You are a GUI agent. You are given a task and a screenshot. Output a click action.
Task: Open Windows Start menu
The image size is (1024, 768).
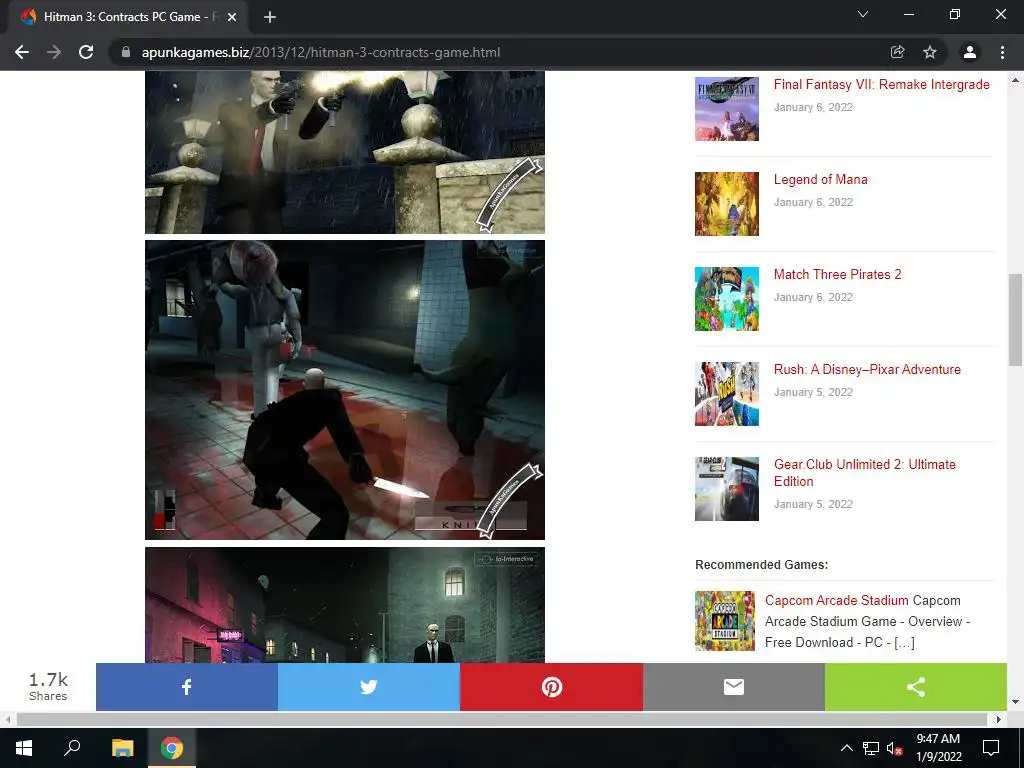click(24, 748)
